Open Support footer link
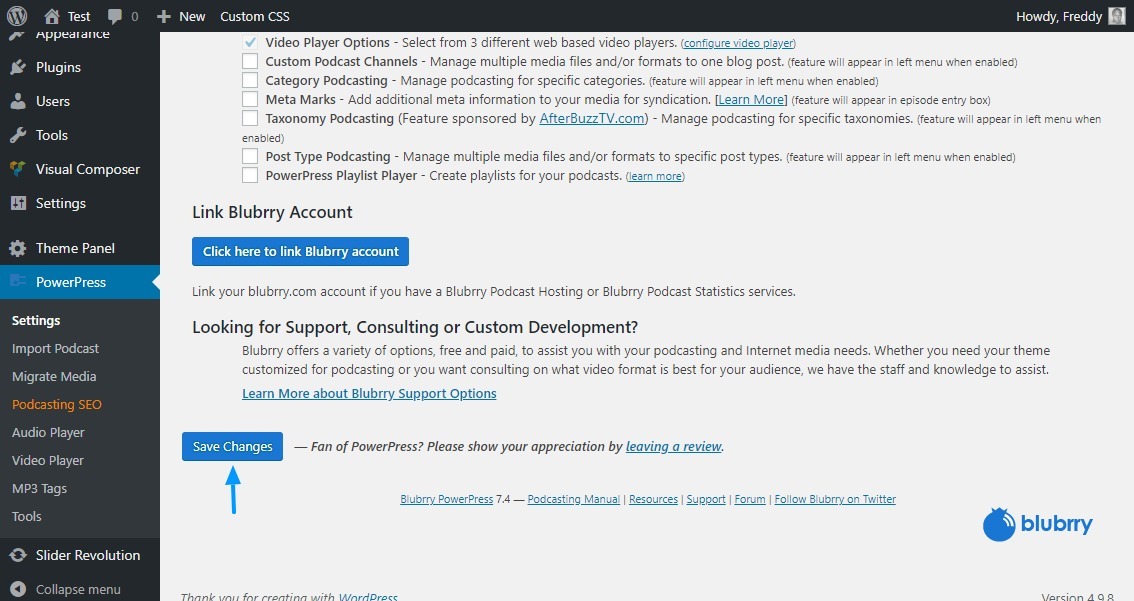Viewport: 1134px width, 601px height. pyautogui.click(x=706, y=499)
